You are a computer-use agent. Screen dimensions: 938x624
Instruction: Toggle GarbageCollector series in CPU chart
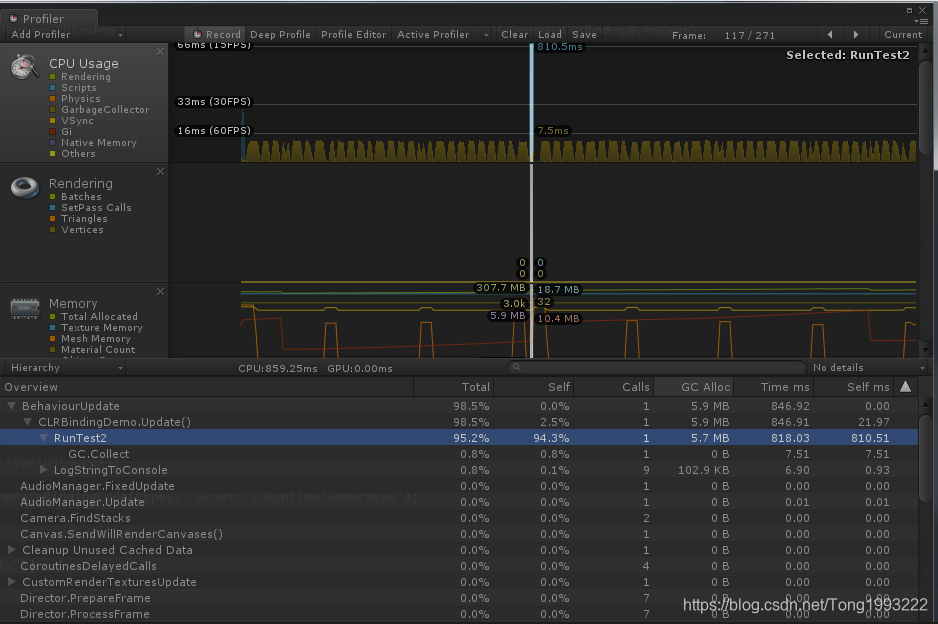point(53,109)
